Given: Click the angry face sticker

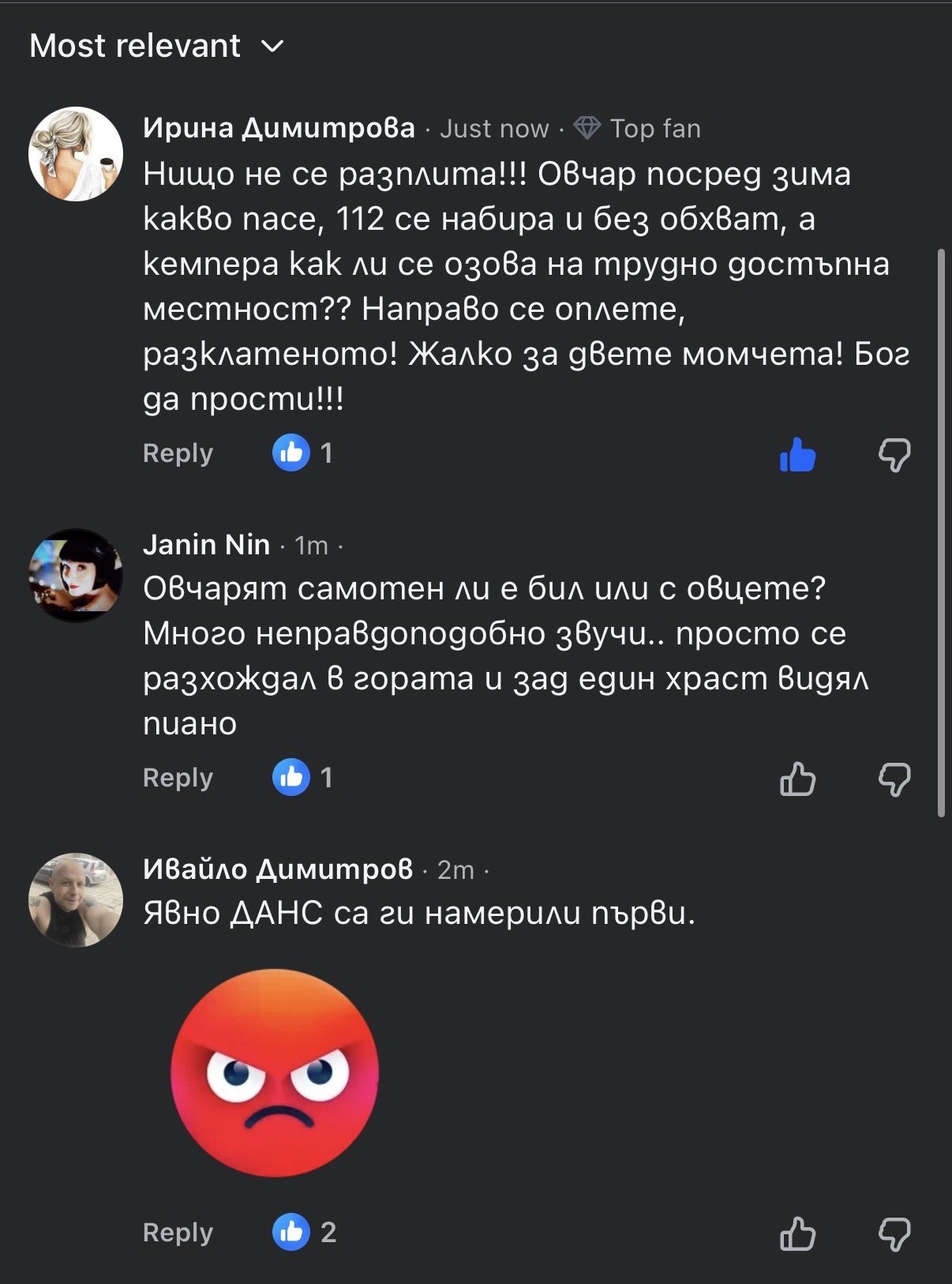Looking at the screenshot, I should 275,1072.
